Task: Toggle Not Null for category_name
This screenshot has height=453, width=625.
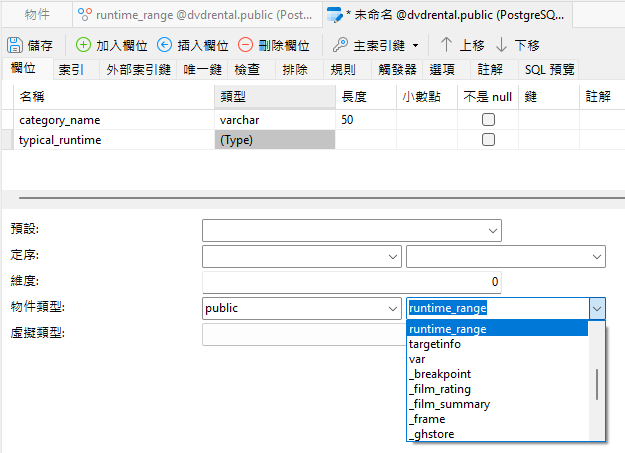Action: click(488, 119)
